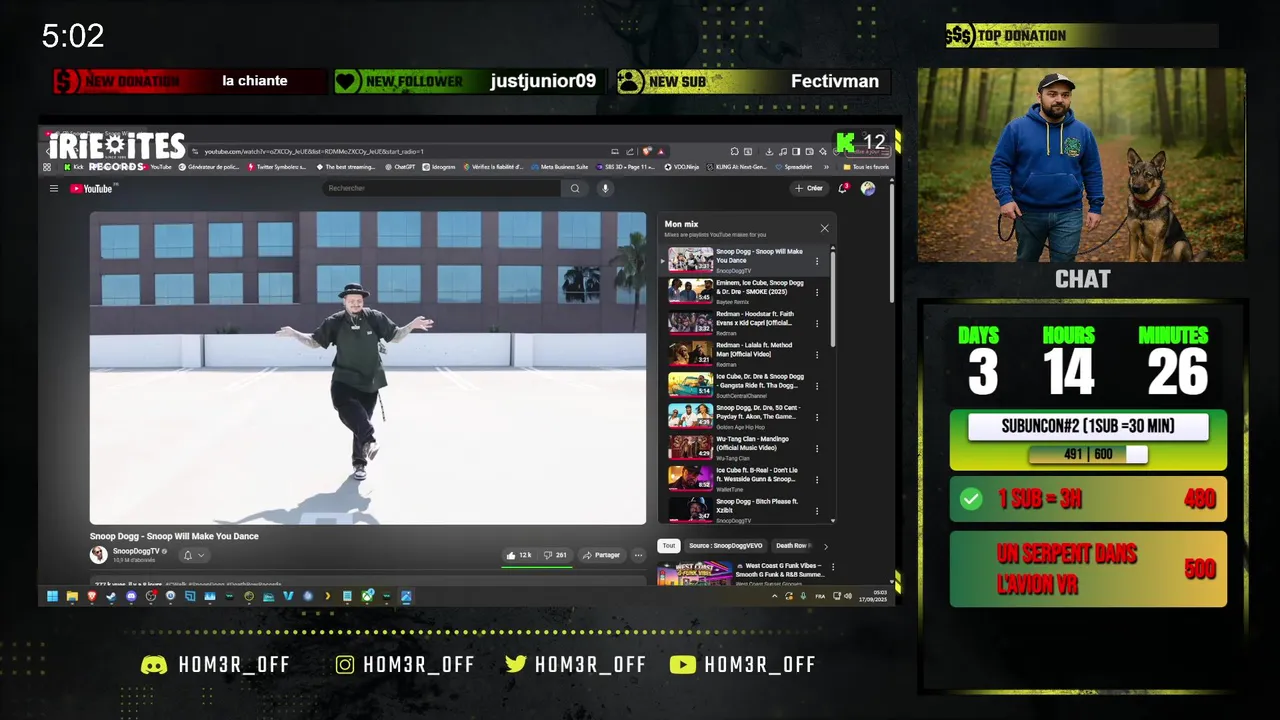
Task: Open the SnoopDoggTV channel name link
Action: [x=135, y=551]
